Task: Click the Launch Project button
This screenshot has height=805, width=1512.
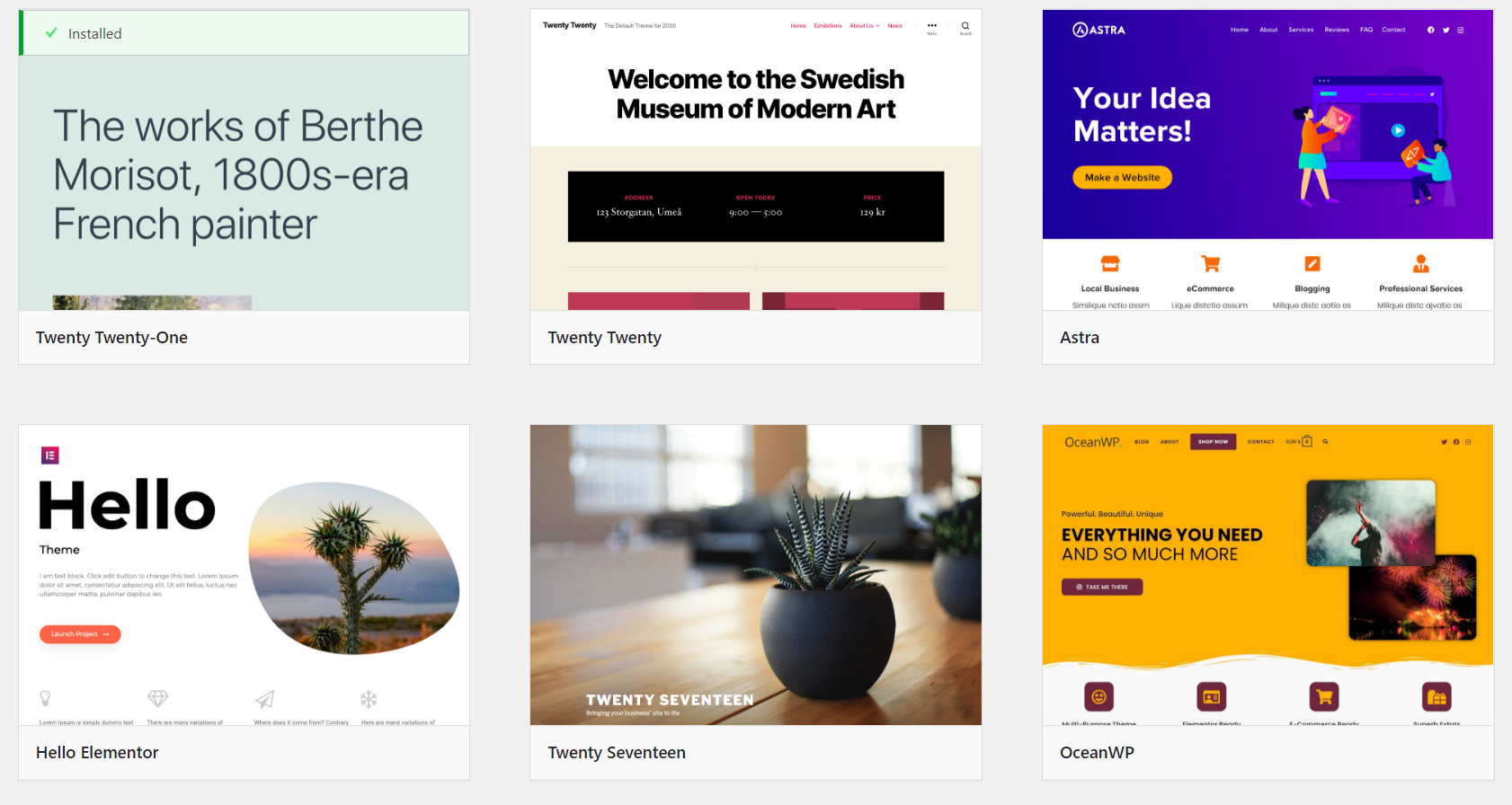Action: point(80,634)
